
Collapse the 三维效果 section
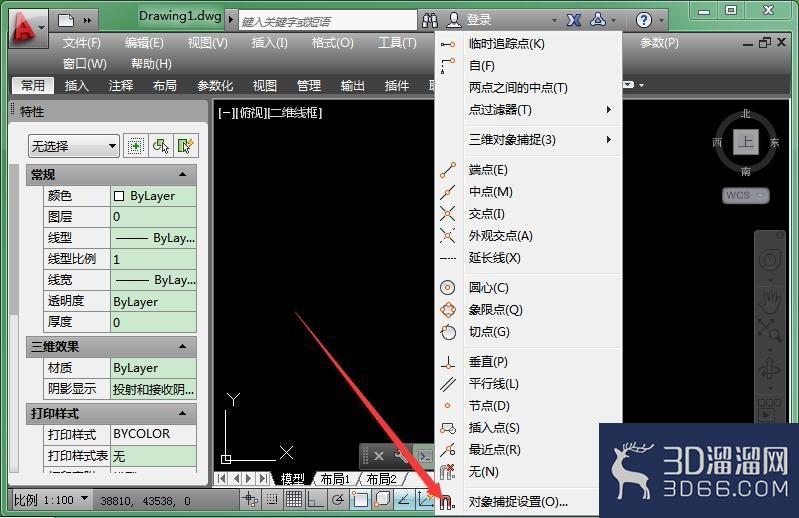click(182, 347)
